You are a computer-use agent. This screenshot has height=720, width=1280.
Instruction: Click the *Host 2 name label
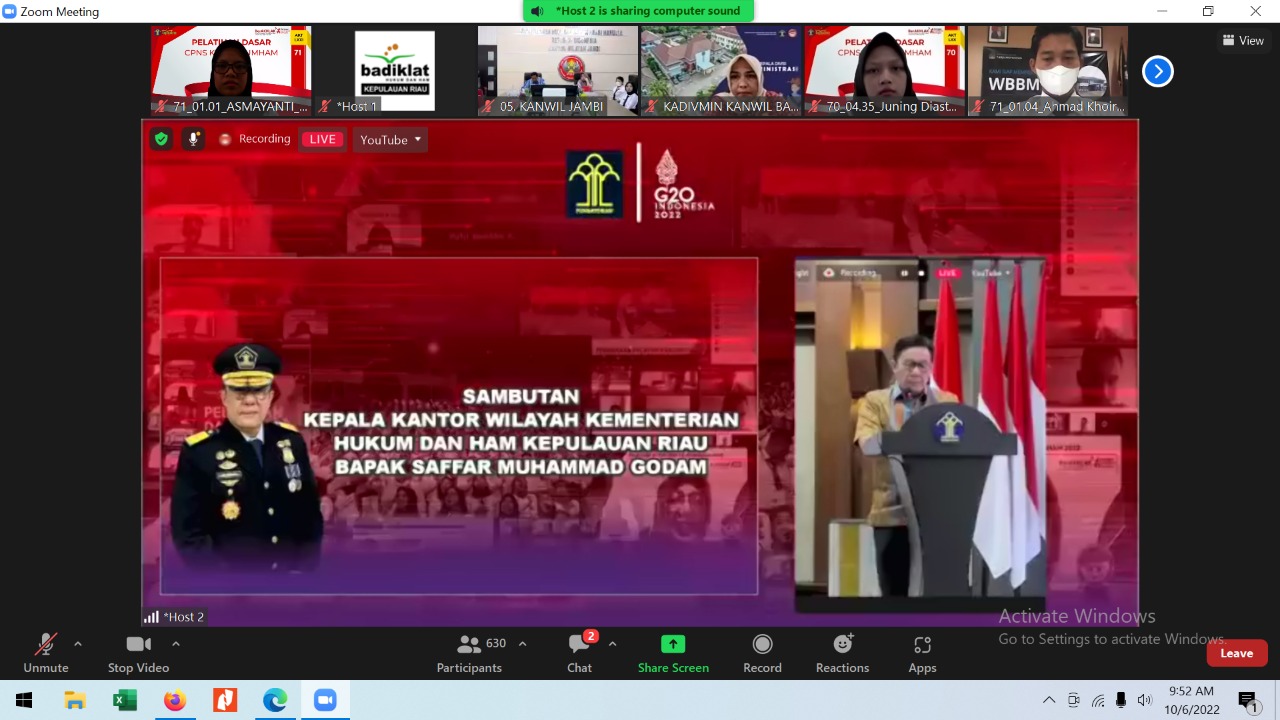[183, 617]
